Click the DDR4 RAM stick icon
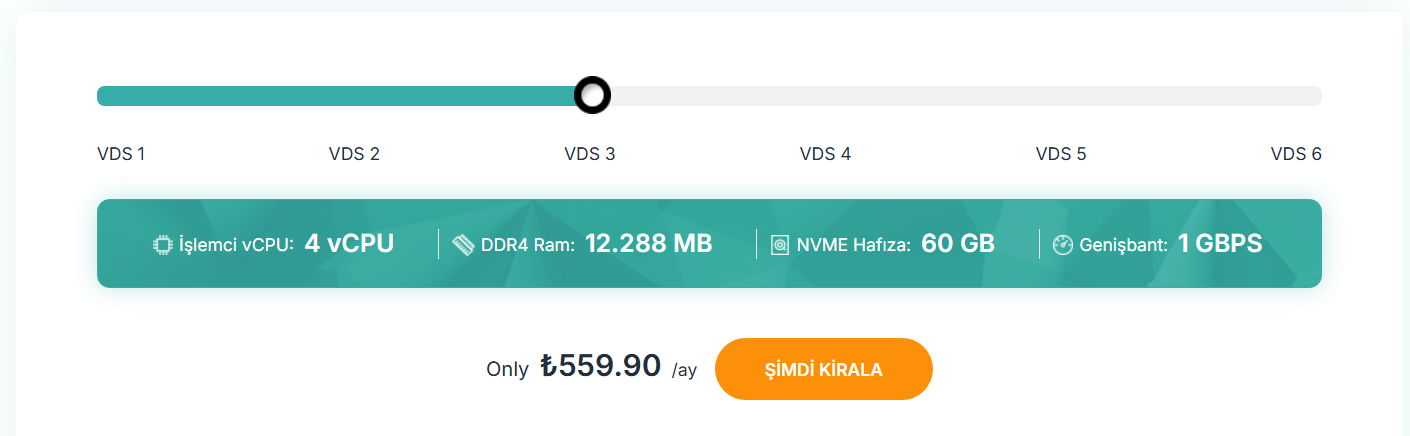 pyautogui.click(x=463, y=244)
